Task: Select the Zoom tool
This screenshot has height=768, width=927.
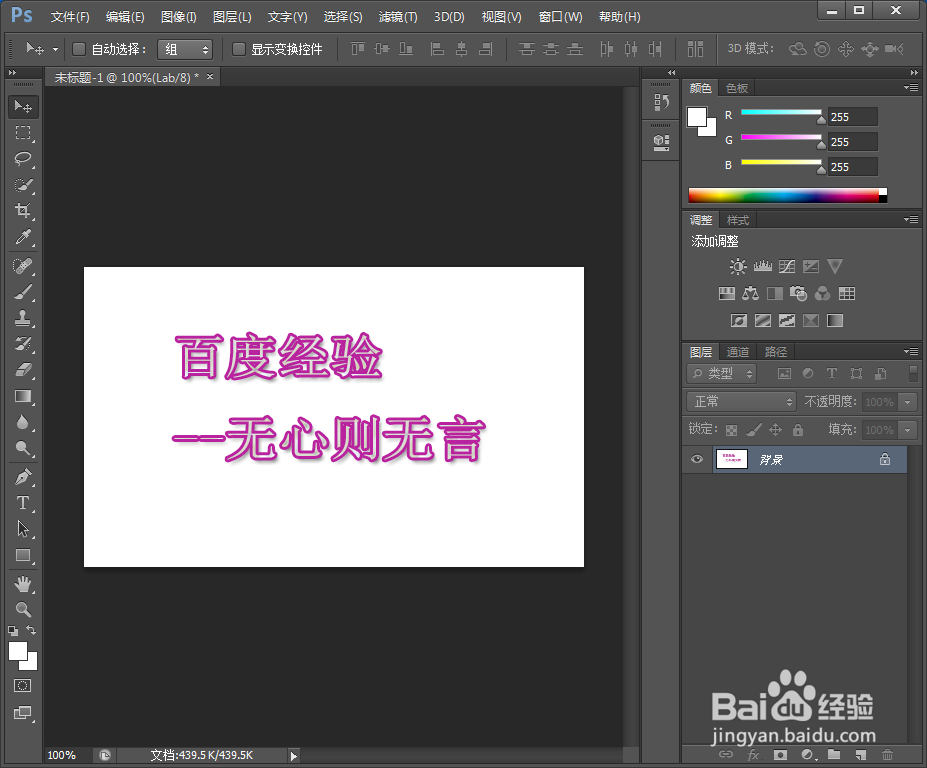Action: click(x=23, y=610)
